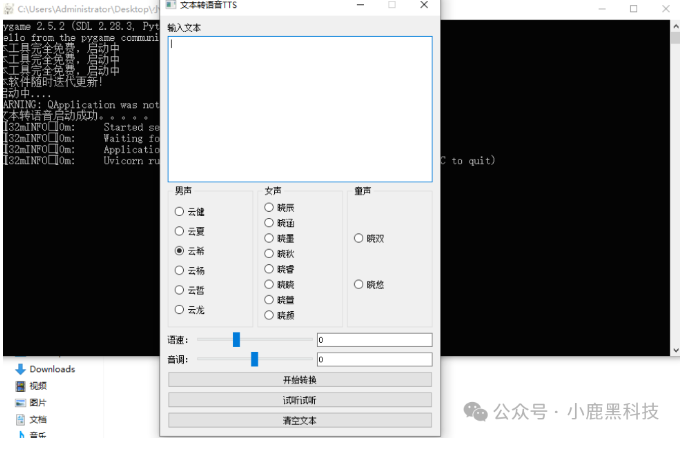This screenshot has width=684, height=460.
Task: Click the 文本转语音TTS window title icon
Action: click(170, 6)
